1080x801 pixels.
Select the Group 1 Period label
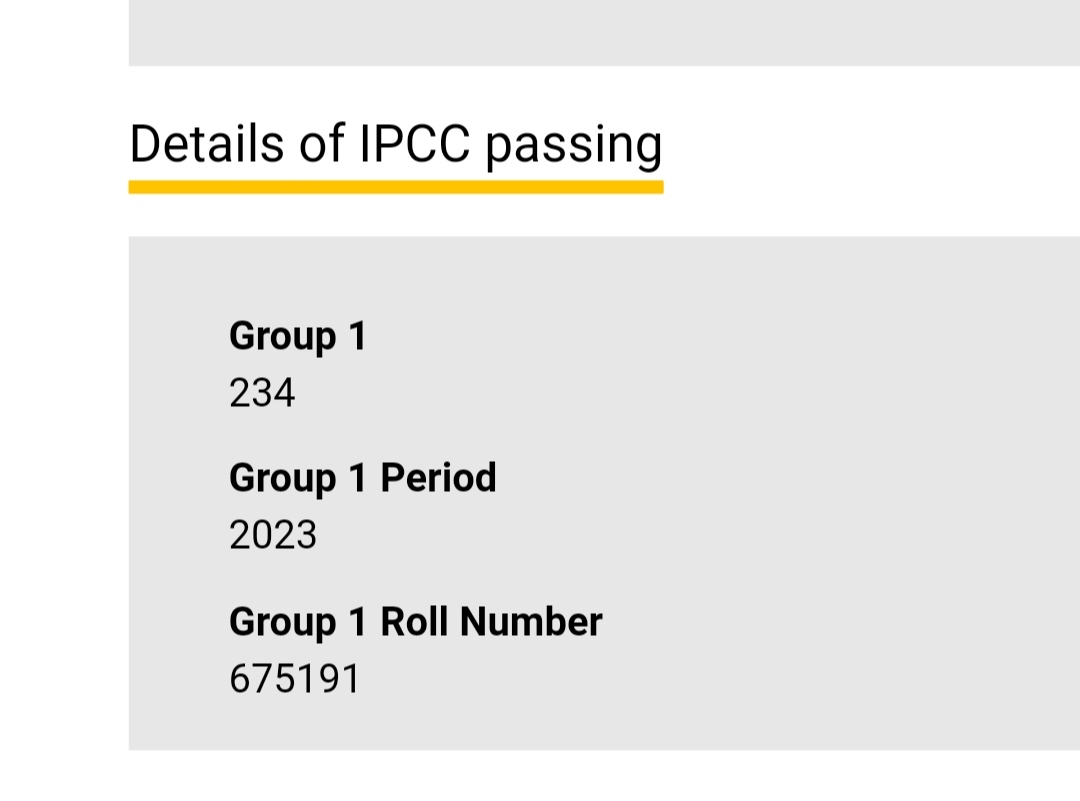pos(362,478)
